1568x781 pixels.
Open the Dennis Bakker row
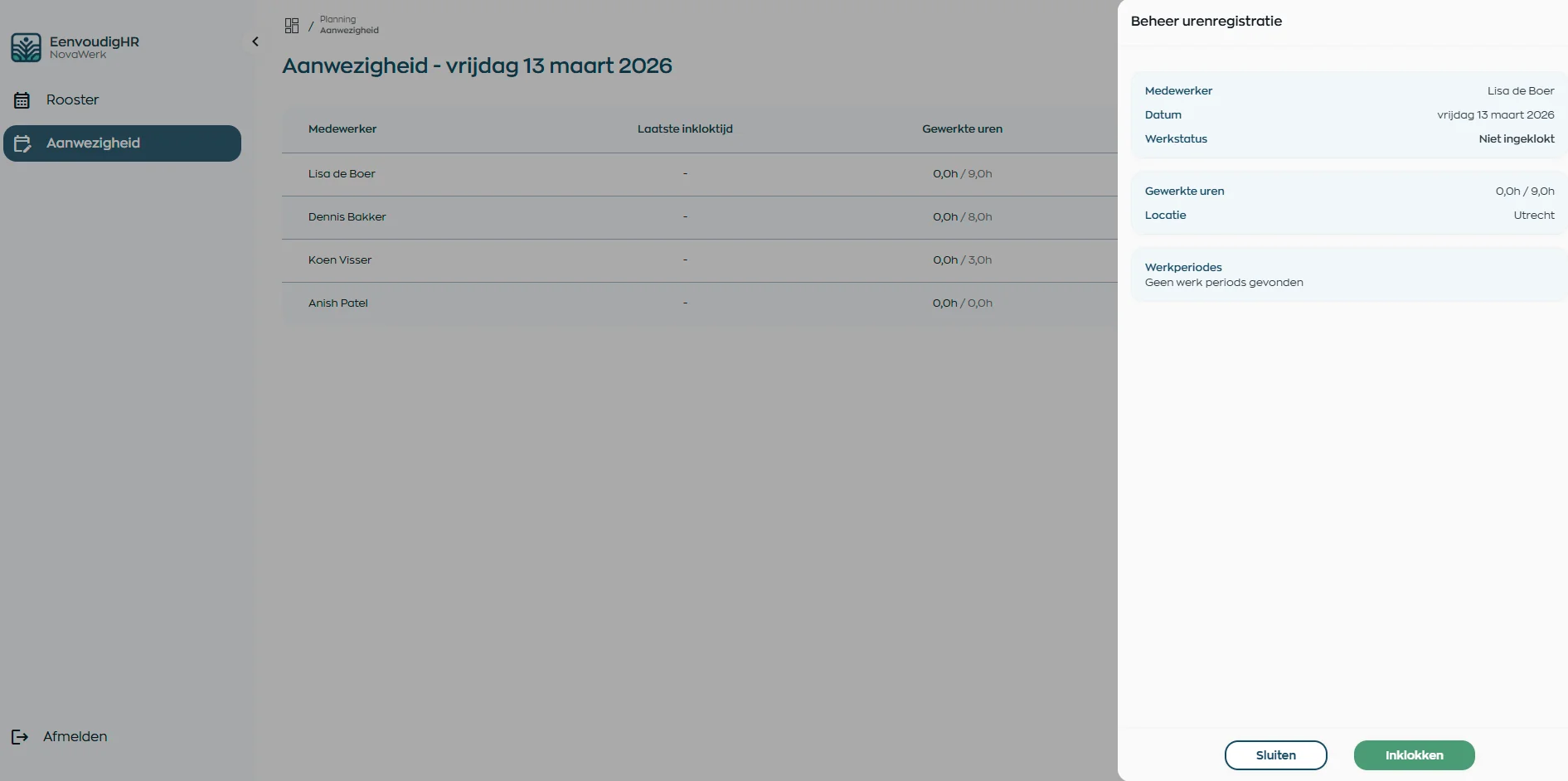(347, 217)
